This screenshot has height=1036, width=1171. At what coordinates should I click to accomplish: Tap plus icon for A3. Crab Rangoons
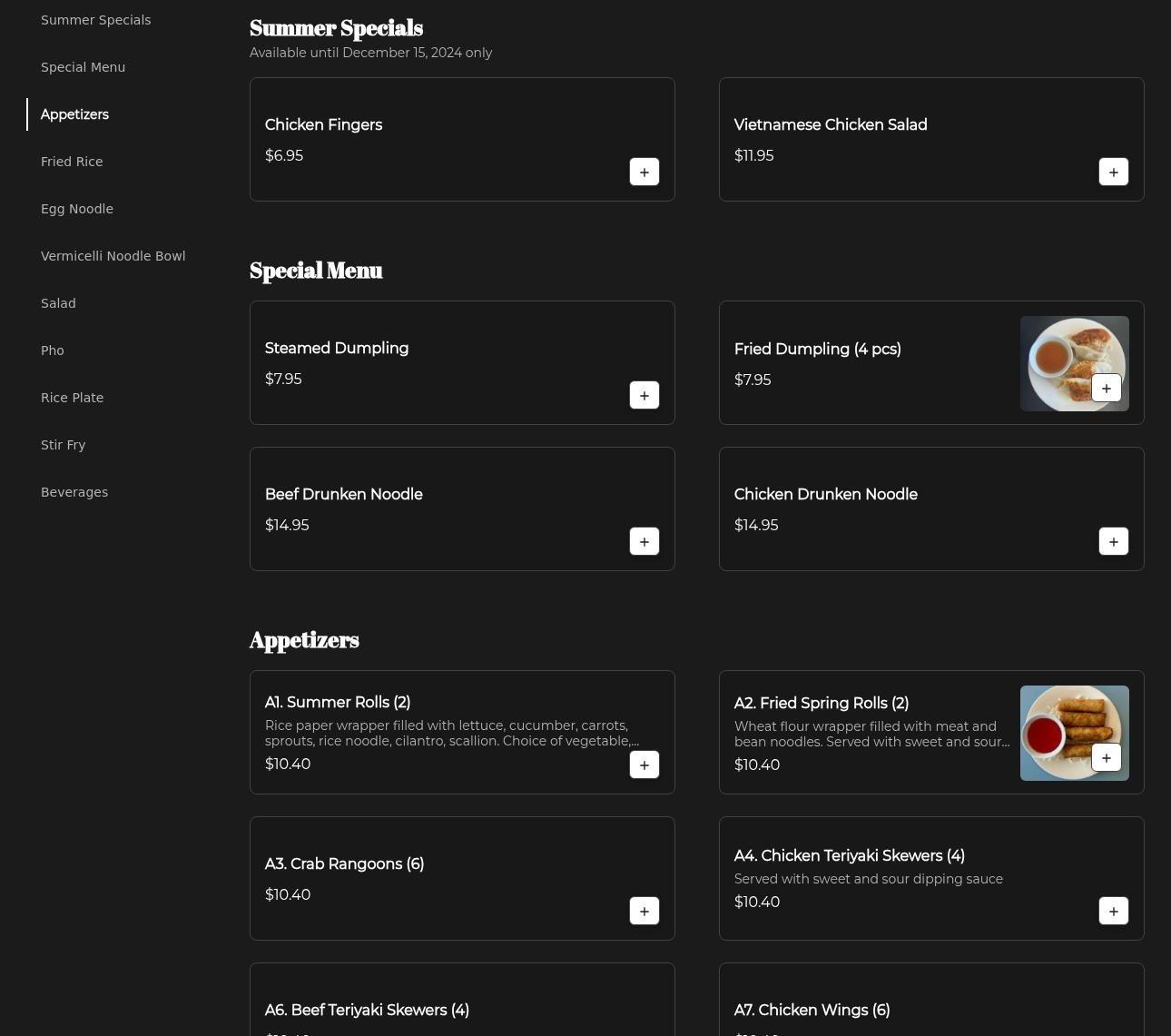(644, 911)
